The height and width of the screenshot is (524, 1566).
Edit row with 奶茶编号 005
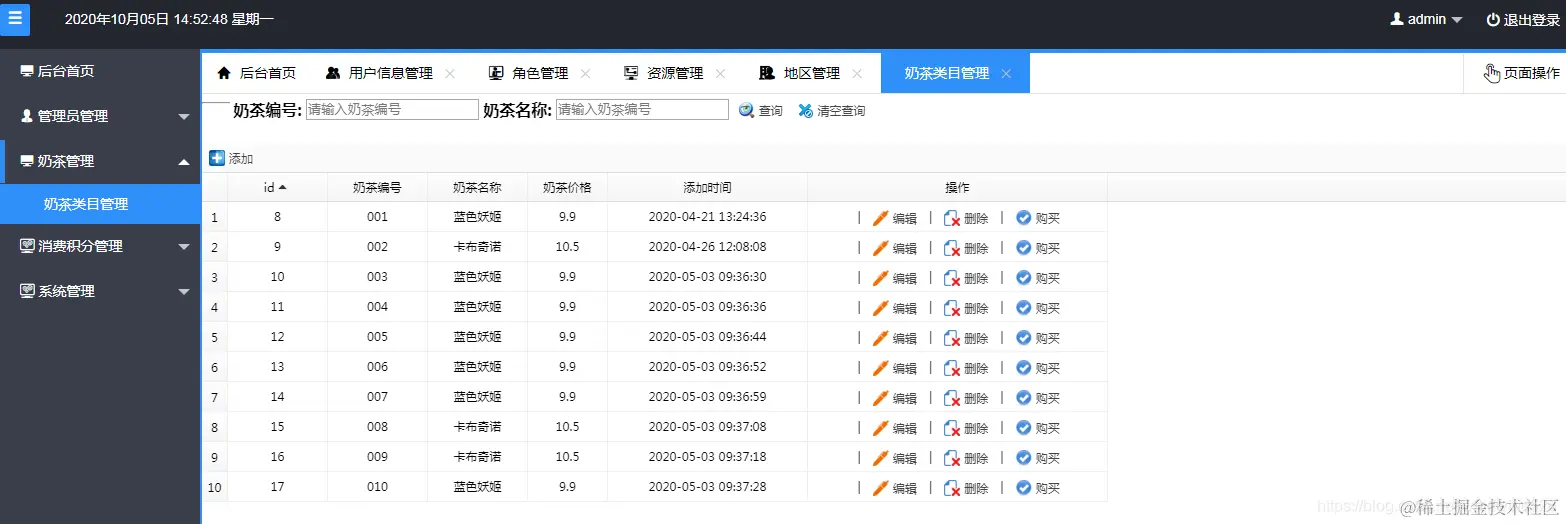click(x=895, y=338)
